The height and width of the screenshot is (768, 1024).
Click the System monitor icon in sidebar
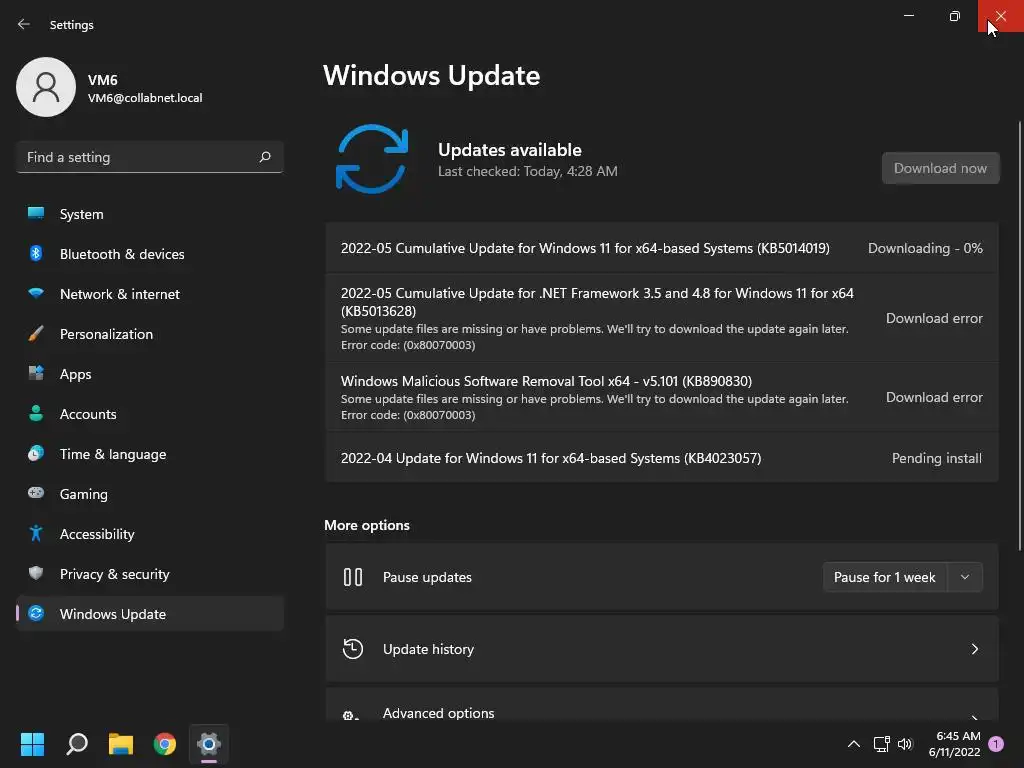[36, 214]
